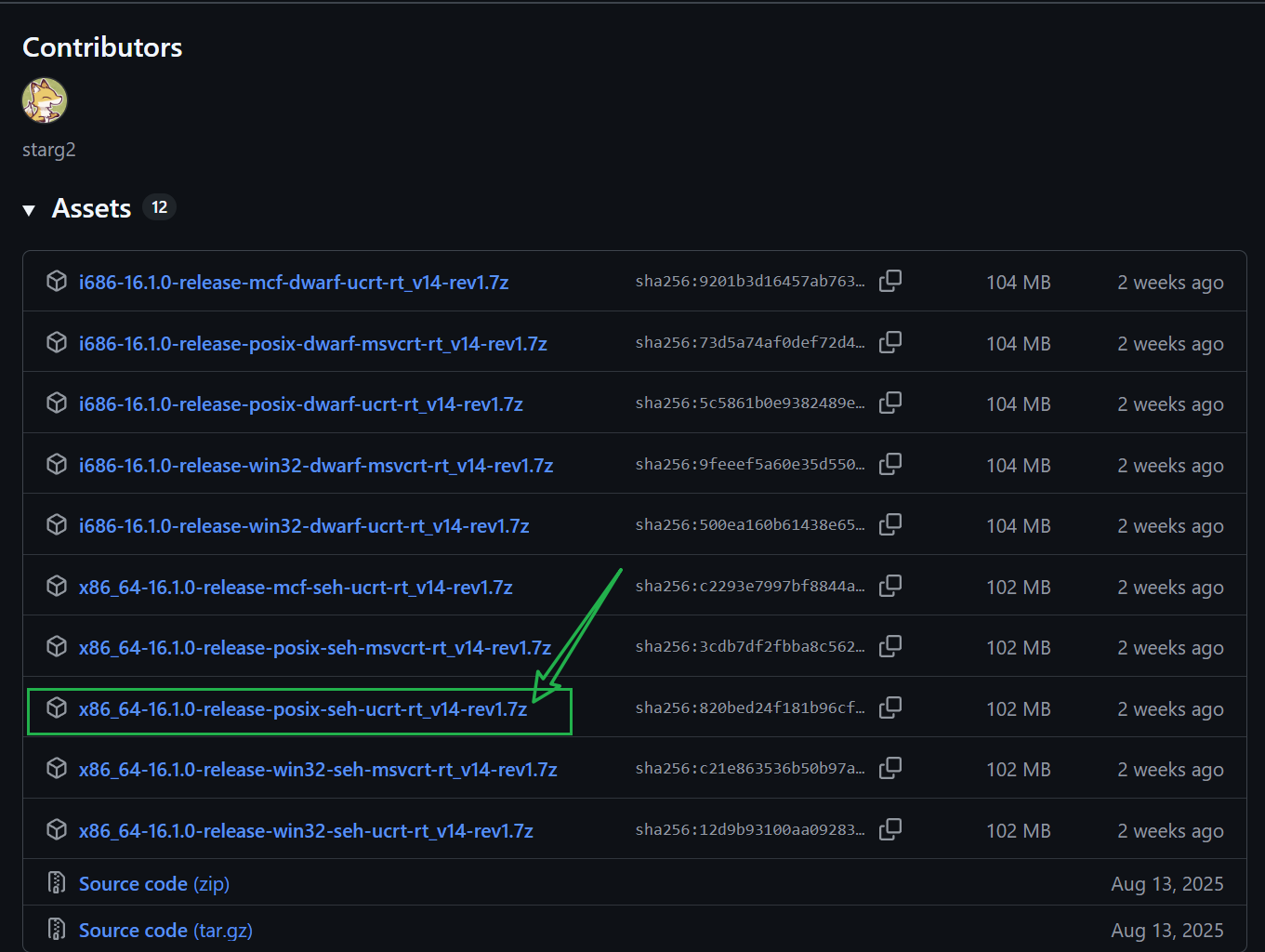1265x952 pixels.
Task: Download x86_64-16.1.0-release-win32-seh-msvcrt-rt_v14-rev1.7z
Action: (318, 770)
